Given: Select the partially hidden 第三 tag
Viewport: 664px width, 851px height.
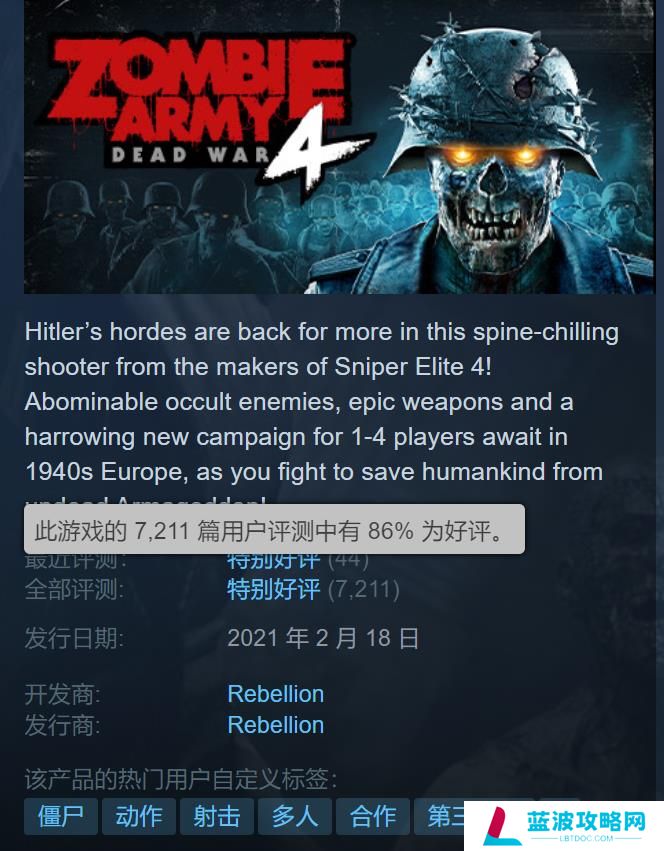Looking at the screenshot, I should pyautogui.click(x=439, y=816).
